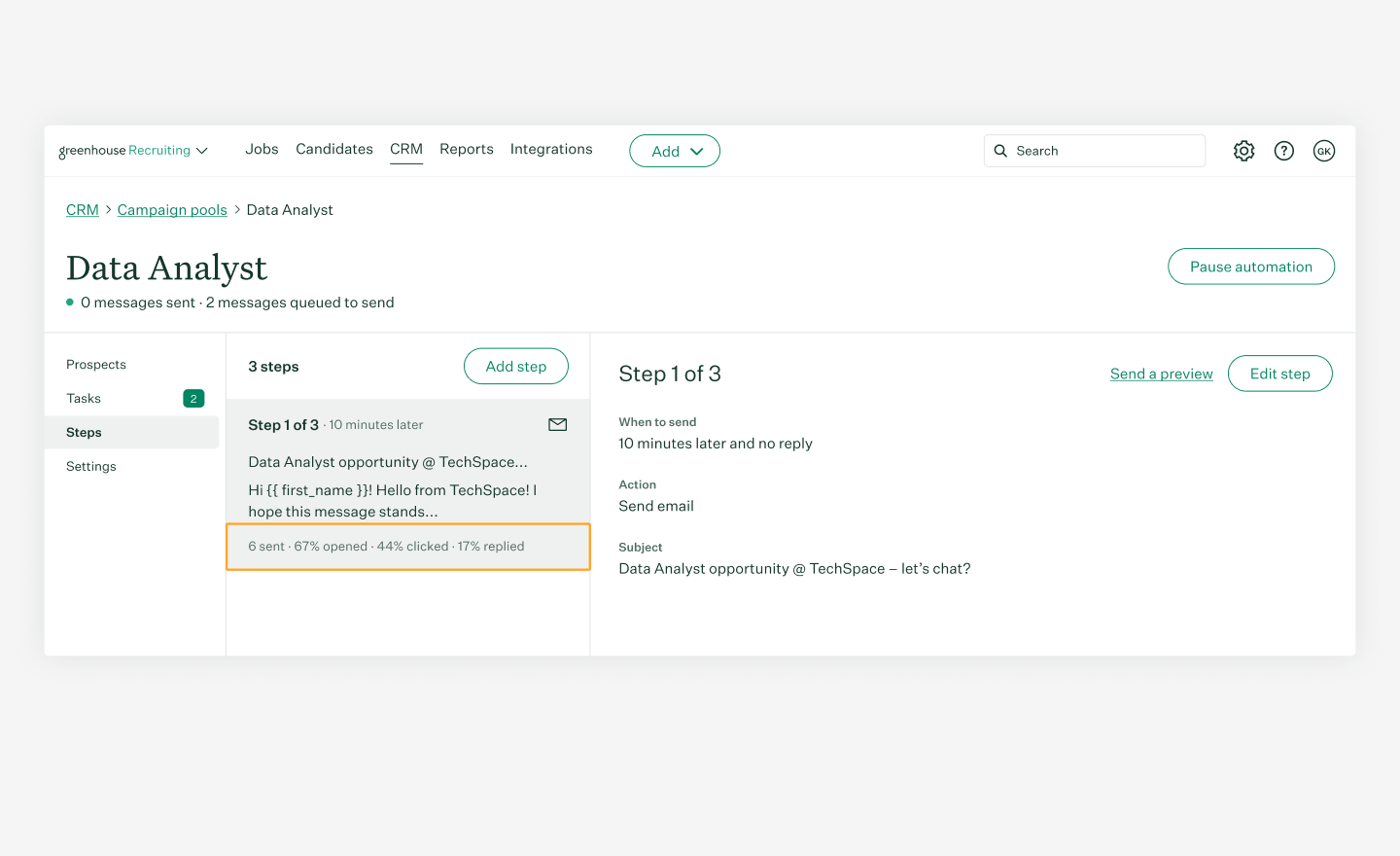Open the campaign Settings sidebar item

[90, 466]
